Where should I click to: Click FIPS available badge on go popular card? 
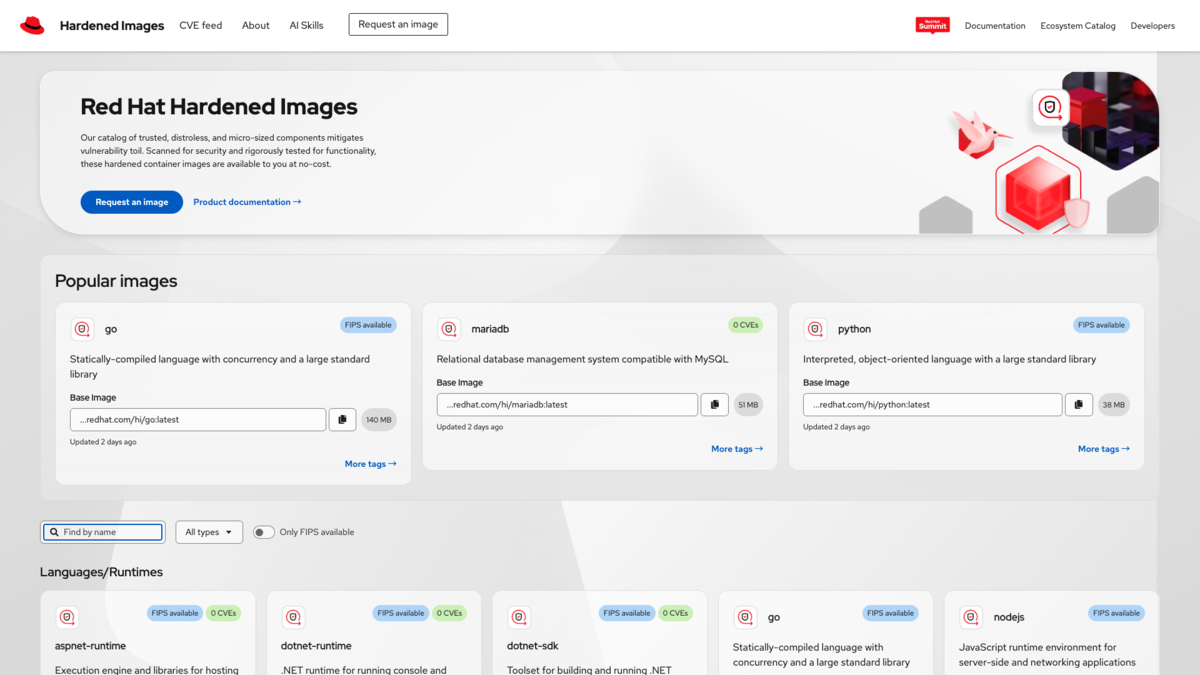click(368, 325)
